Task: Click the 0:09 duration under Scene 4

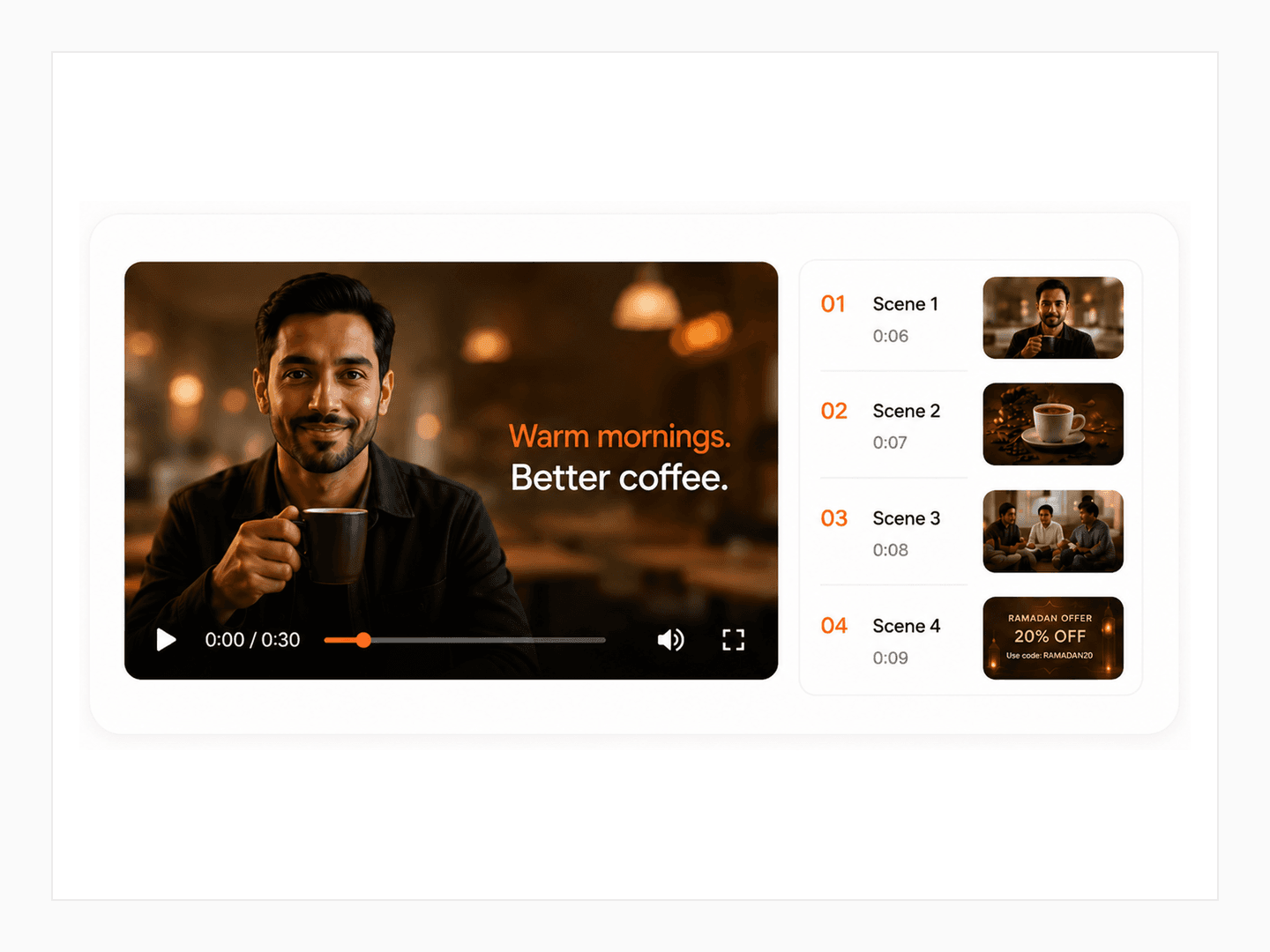Action: coord(891,658)
